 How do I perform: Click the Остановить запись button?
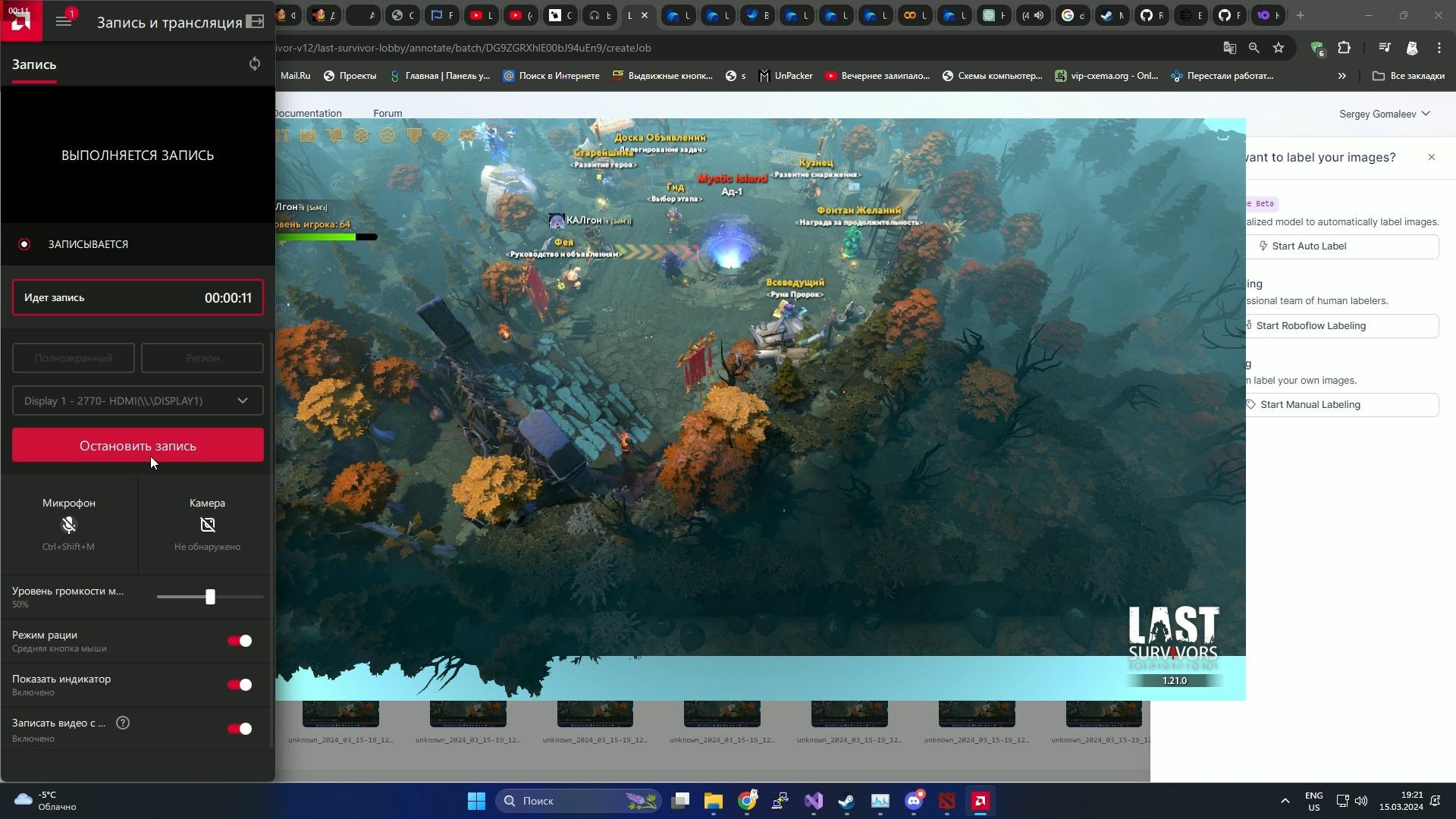138,445
